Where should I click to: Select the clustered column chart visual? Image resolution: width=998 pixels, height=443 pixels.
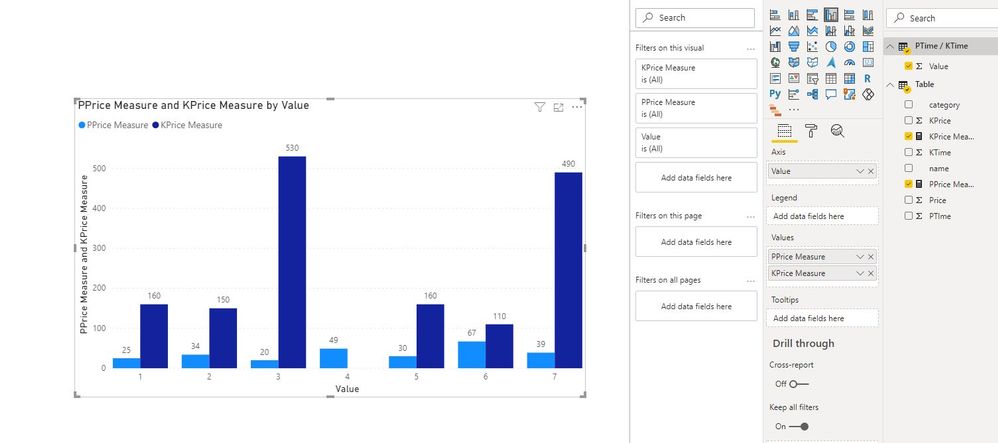[x=831, y=15]
